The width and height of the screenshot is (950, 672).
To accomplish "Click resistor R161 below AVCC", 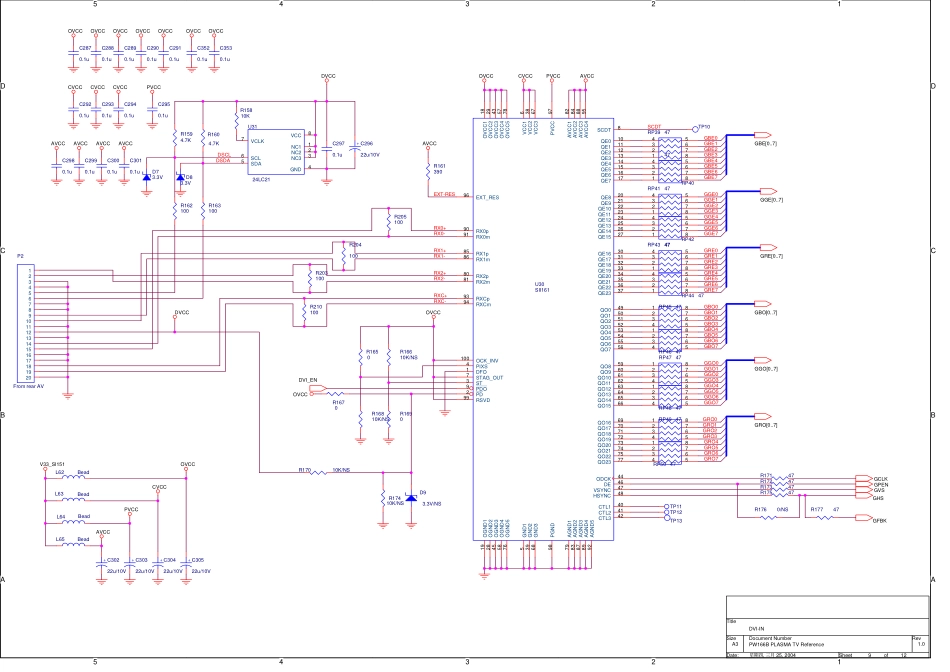I will (430, 168).
